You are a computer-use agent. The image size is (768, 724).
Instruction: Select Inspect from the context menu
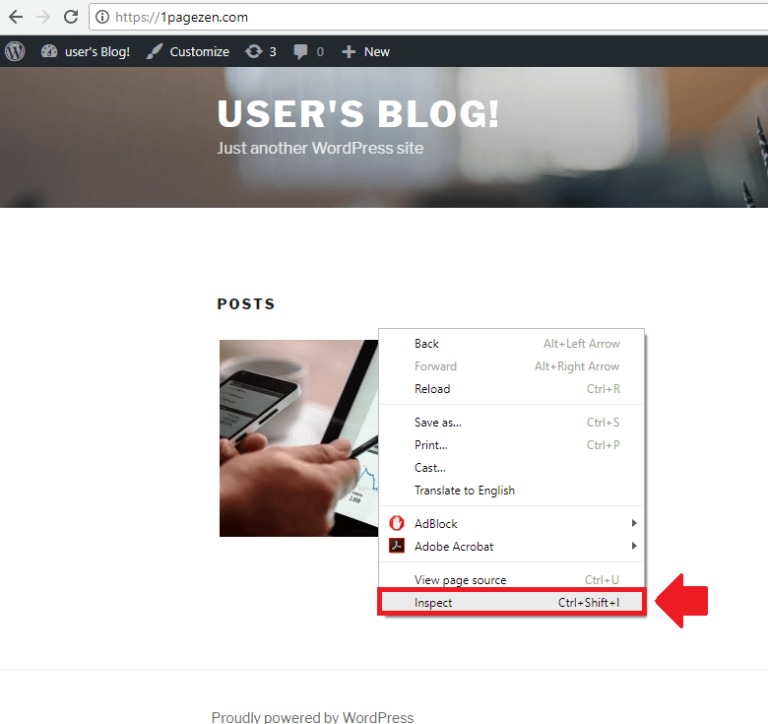(512, 603)
